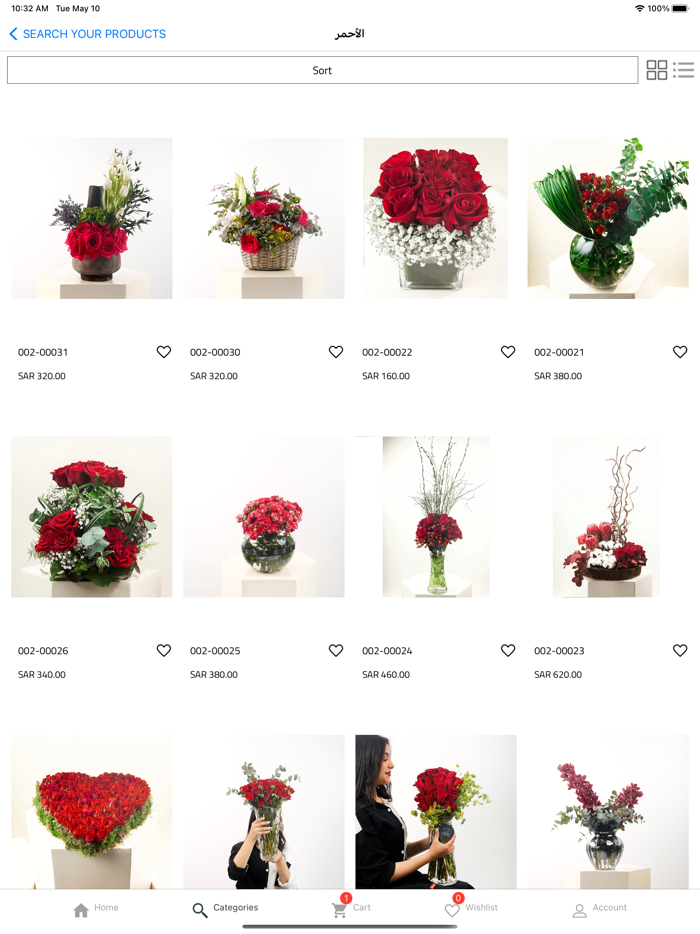Open the Wishlist tab
The image size is (700, 934).
[x=471, y=907]
